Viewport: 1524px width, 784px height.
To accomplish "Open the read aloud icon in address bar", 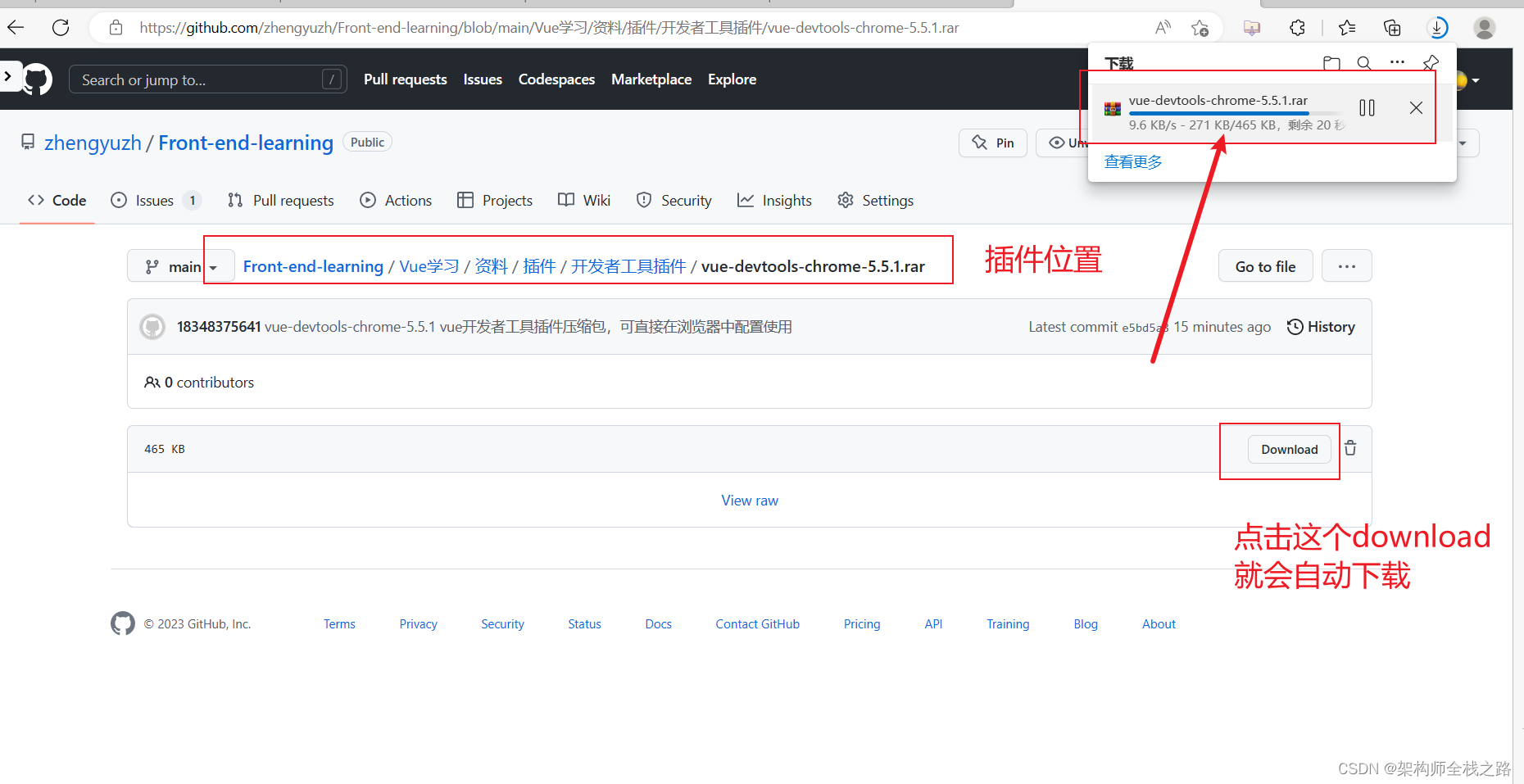I will [1163, 28].
